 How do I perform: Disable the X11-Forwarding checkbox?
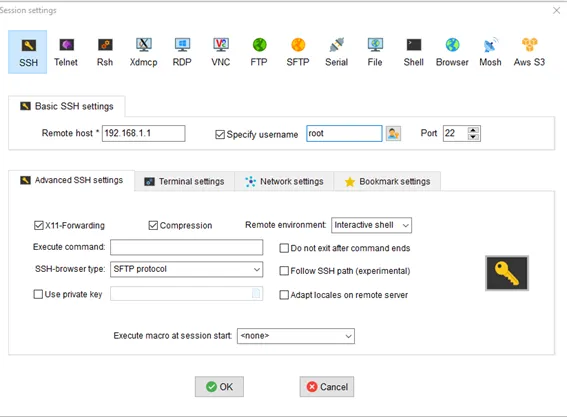(x=39, y=226)
